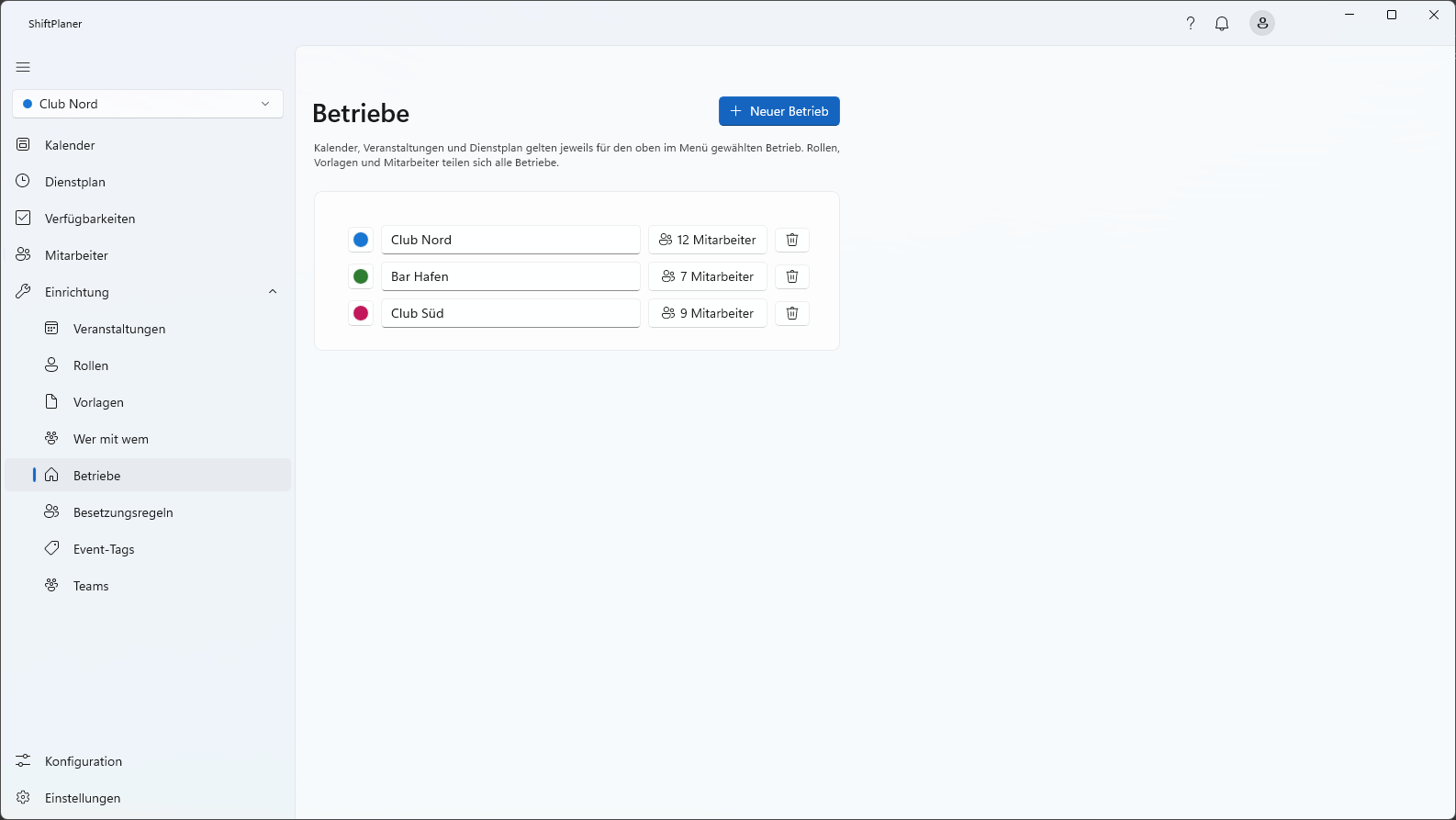Edit the Club Nord name field
This screenshot has height=820, width=1456.
[510, 240]
